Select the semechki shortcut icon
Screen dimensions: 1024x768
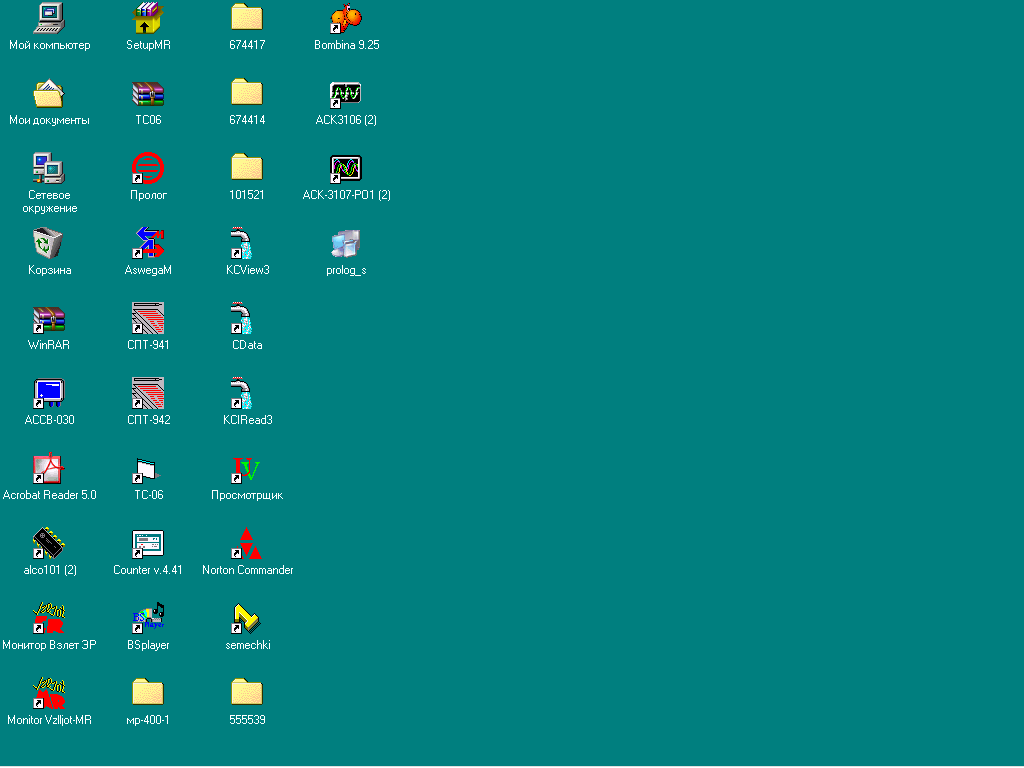coord(247,619)
